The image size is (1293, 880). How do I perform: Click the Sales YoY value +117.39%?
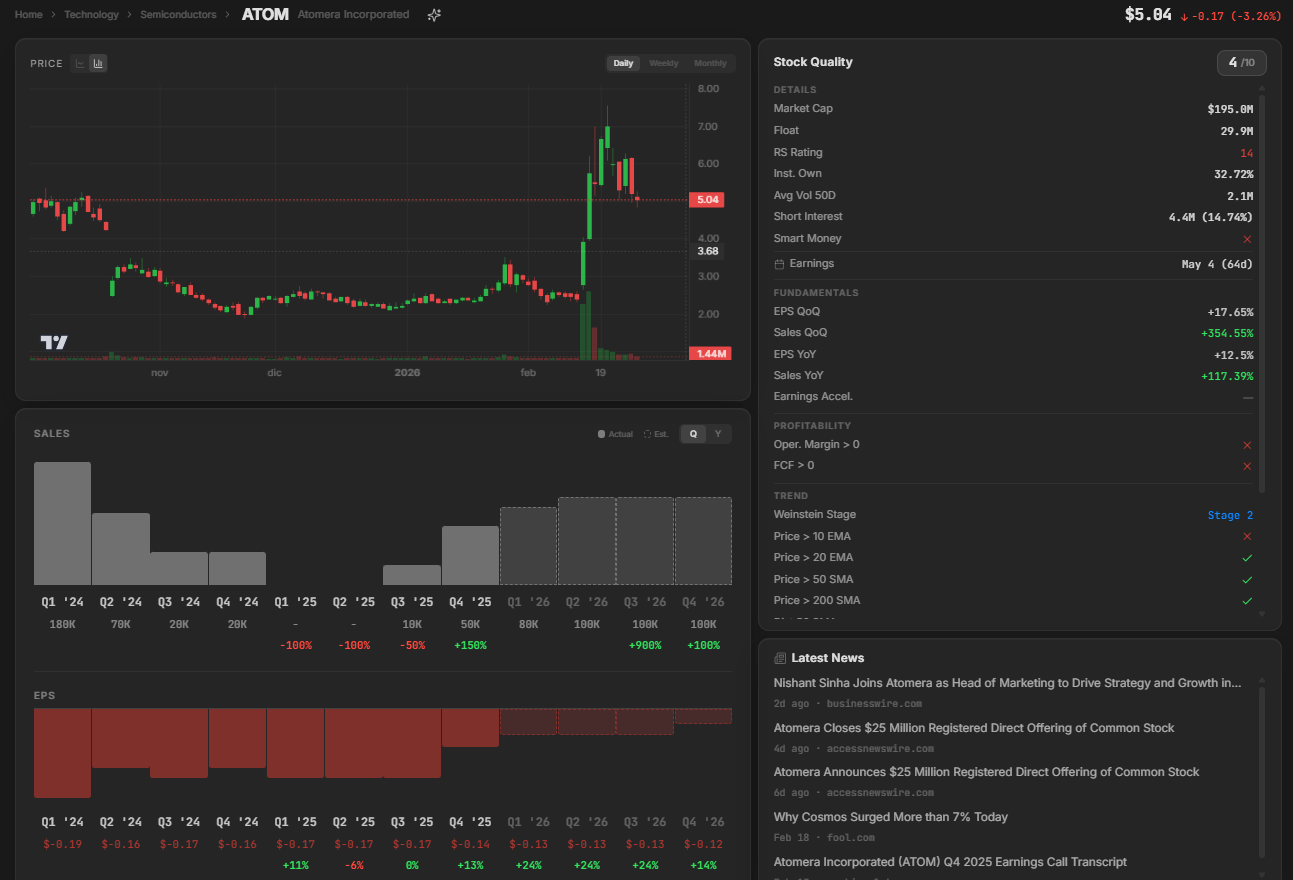(x=1227, y=376)
